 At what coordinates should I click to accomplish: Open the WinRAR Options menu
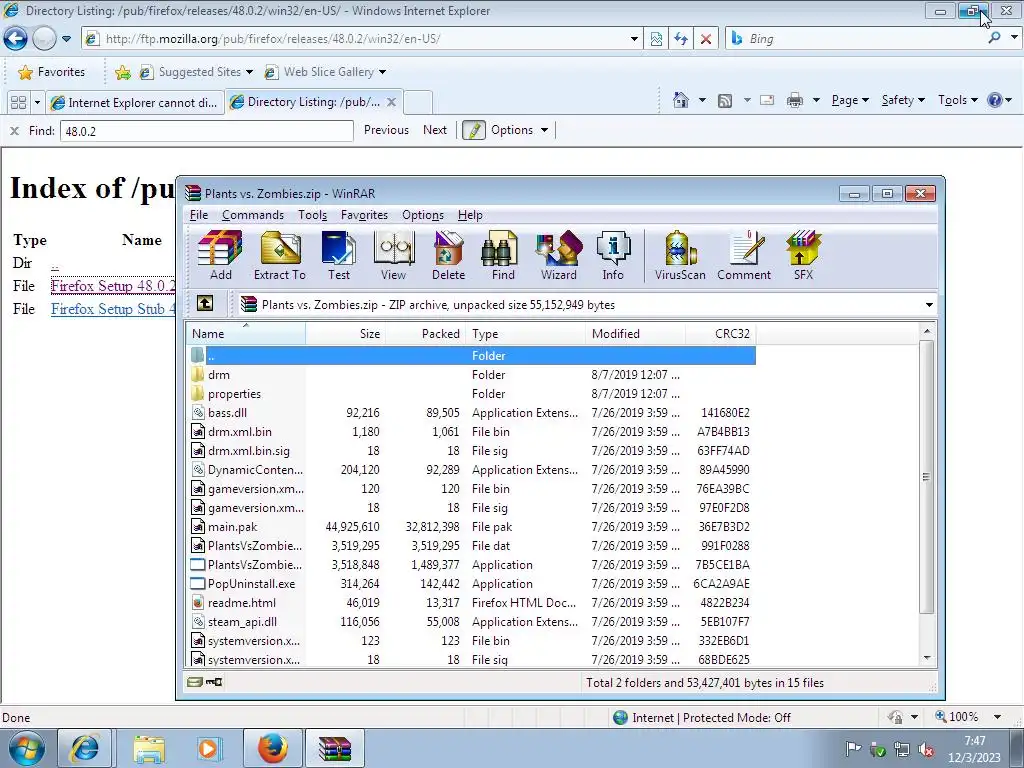point(423,215)
